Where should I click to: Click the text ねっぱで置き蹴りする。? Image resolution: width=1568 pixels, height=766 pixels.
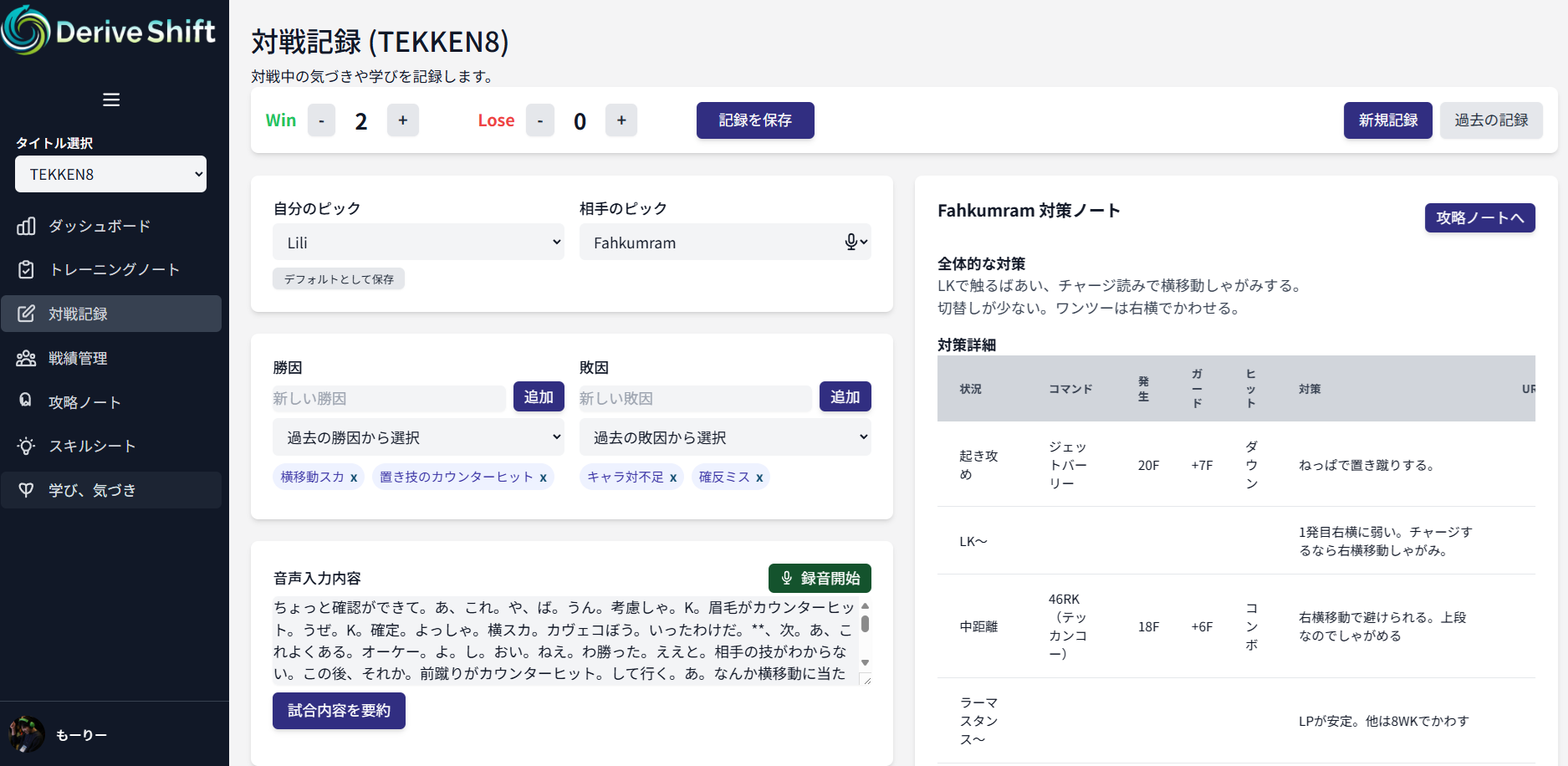pyautogui.click(x=1369, y=465)
